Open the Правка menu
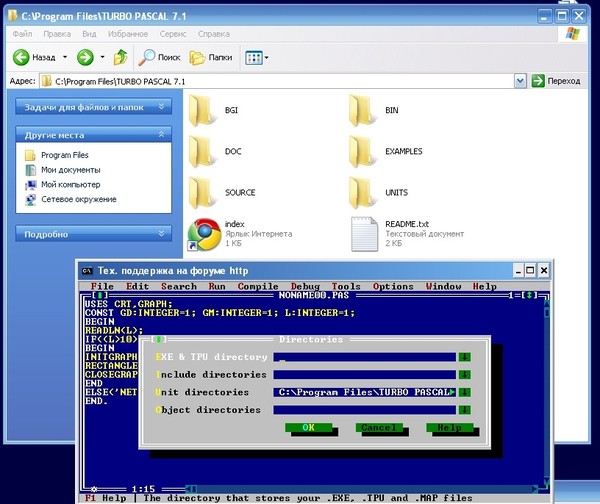600x504 pixels. click(57, 34)
